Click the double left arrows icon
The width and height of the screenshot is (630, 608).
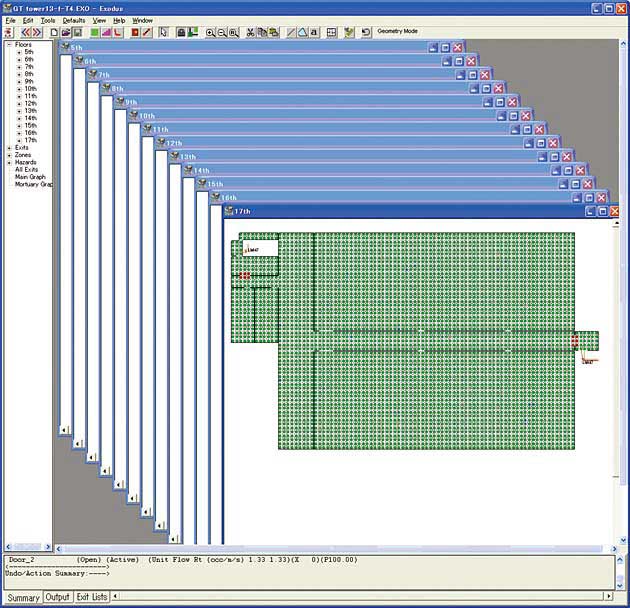pos(26,33)
